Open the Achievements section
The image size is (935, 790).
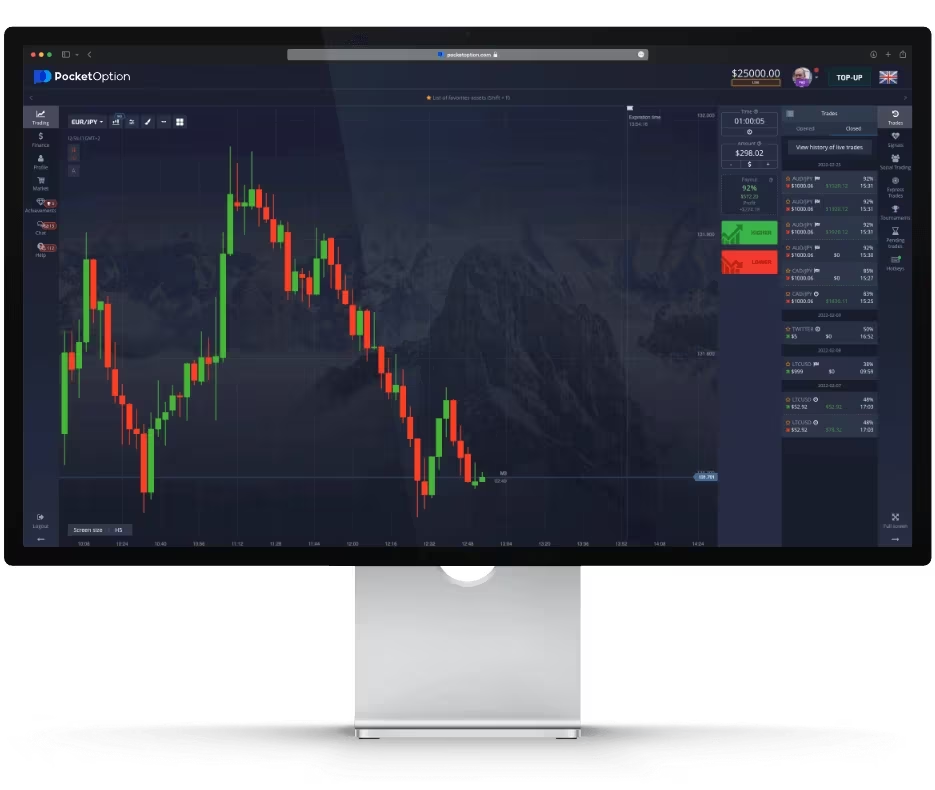click(41, 205)
